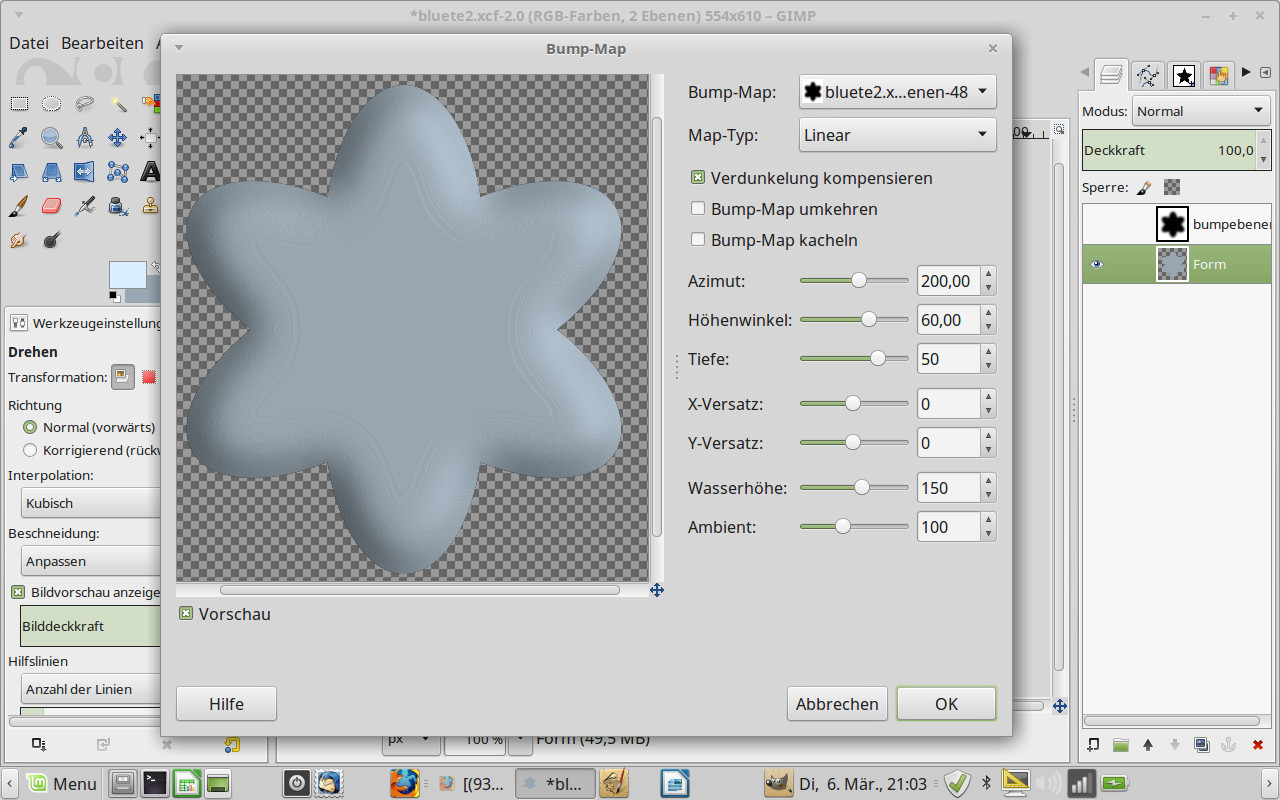Activate the Color Picker eyedropper tool
This screenshot has height=800, width=1280.
(x=19, y=138)
